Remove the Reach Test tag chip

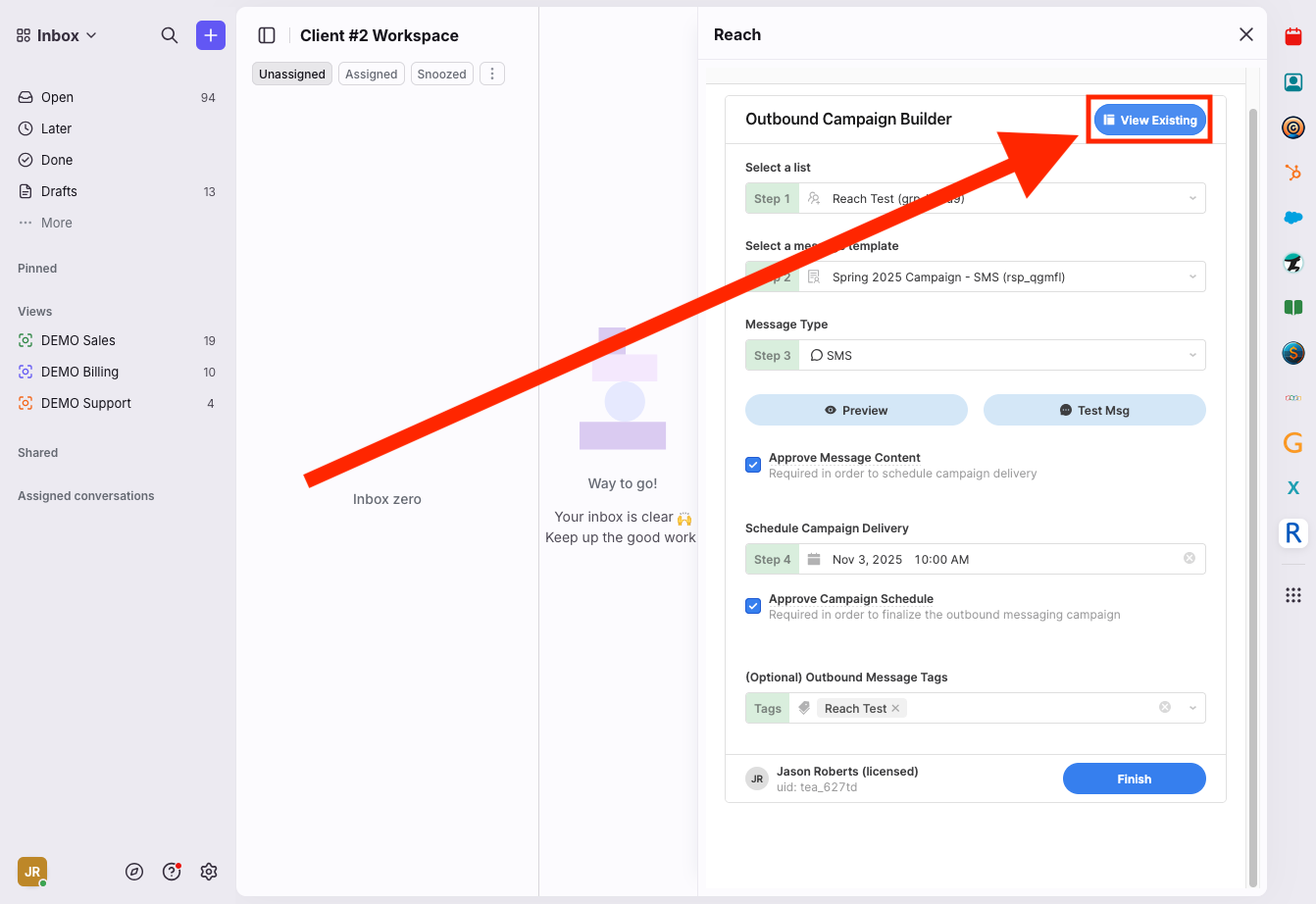[895, 708]
